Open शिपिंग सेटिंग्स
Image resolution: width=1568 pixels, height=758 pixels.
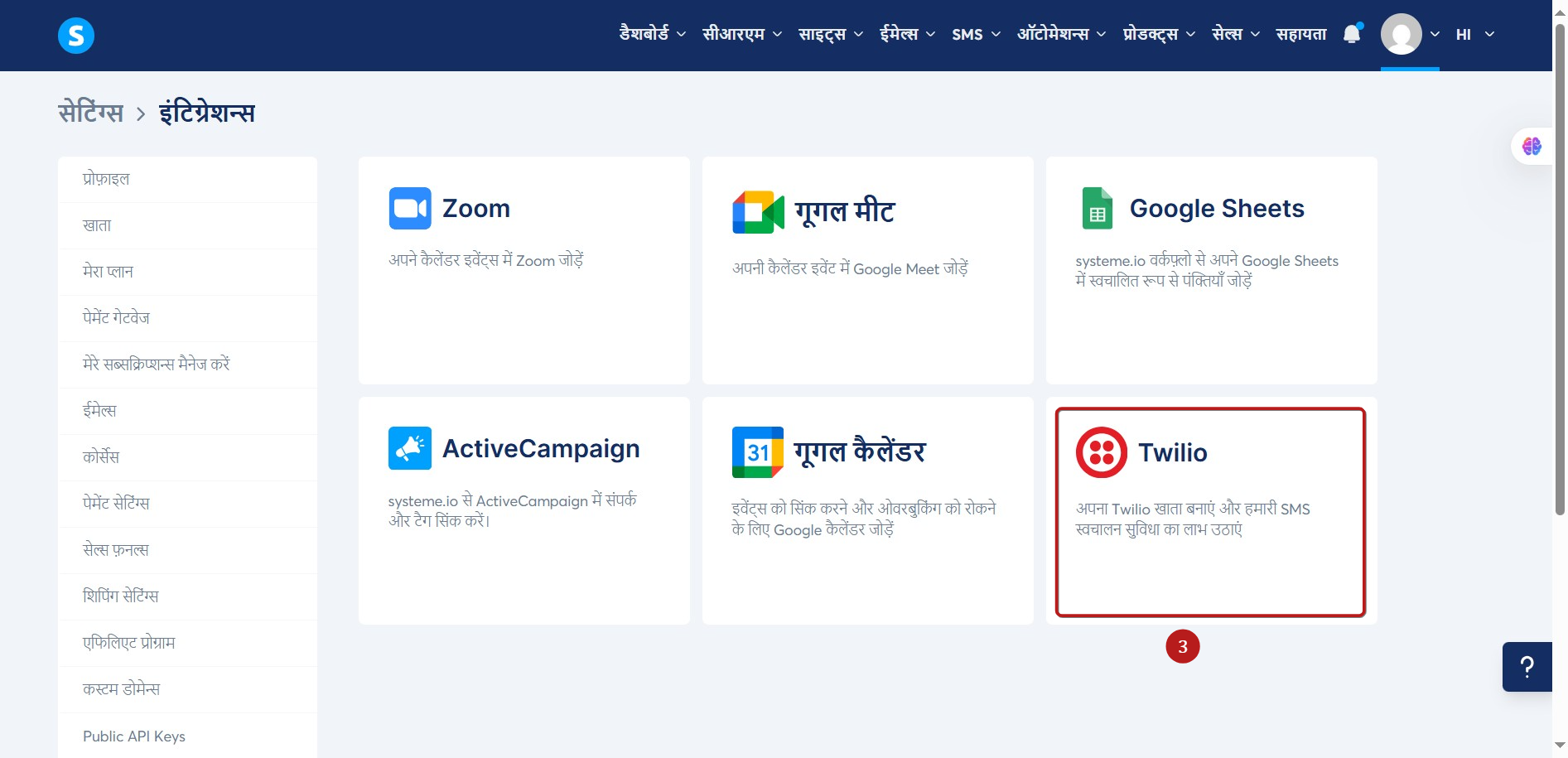tap(188, 596)
